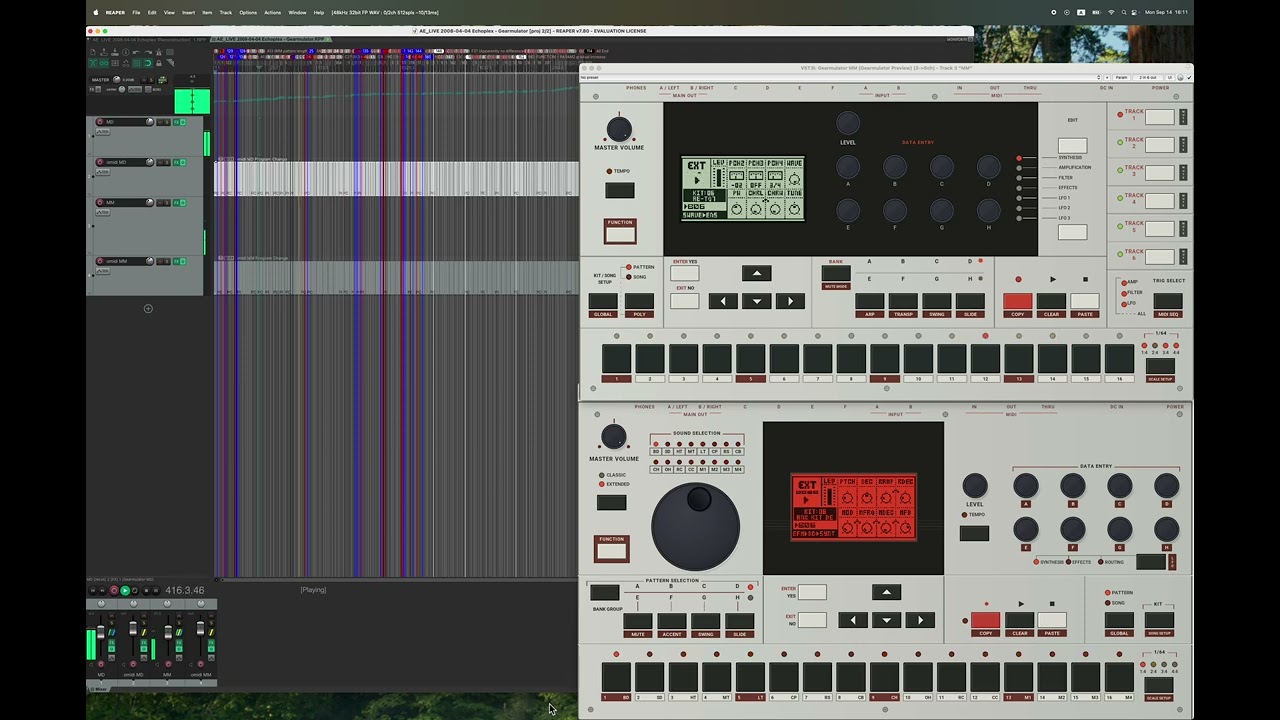Adjust the LEVEL knob on MD drum machine

(975, 486)
